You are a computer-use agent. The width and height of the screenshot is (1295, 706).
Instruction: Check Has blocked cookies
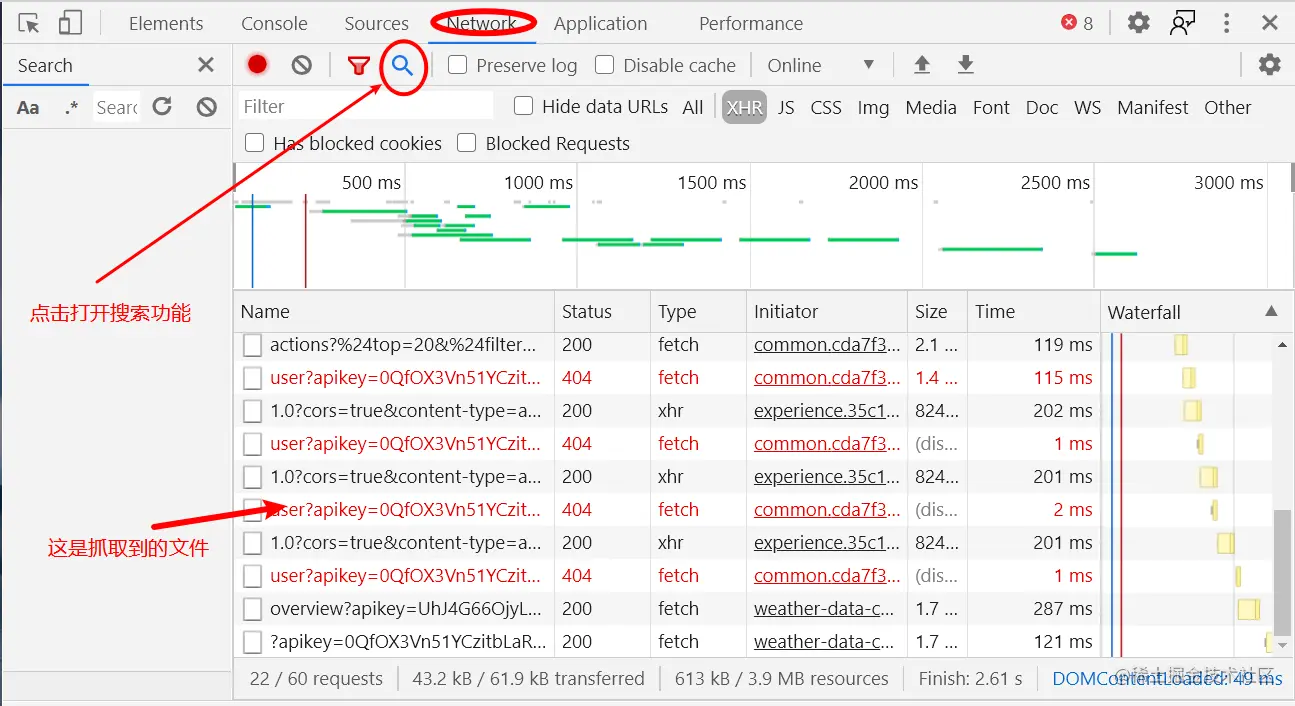tap(255, 143)
